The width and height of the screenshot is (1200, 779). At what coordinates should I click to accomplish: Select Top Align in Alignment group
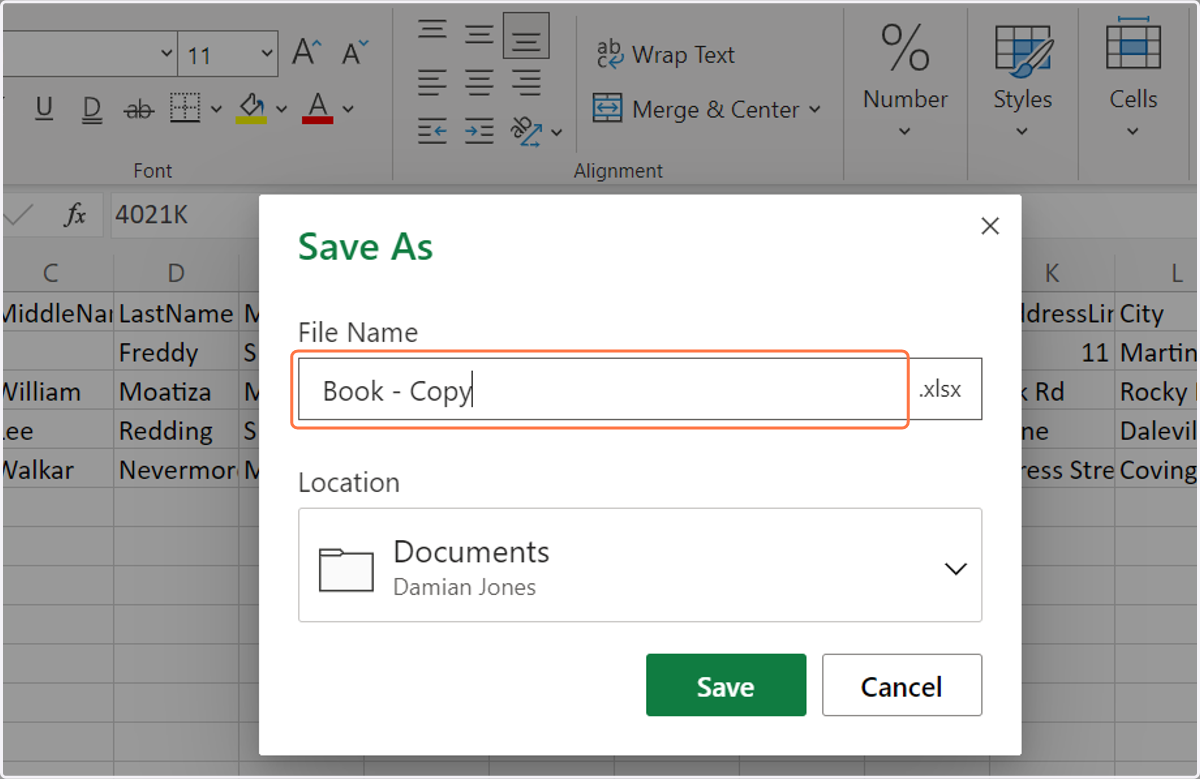(x=432, y=31)
